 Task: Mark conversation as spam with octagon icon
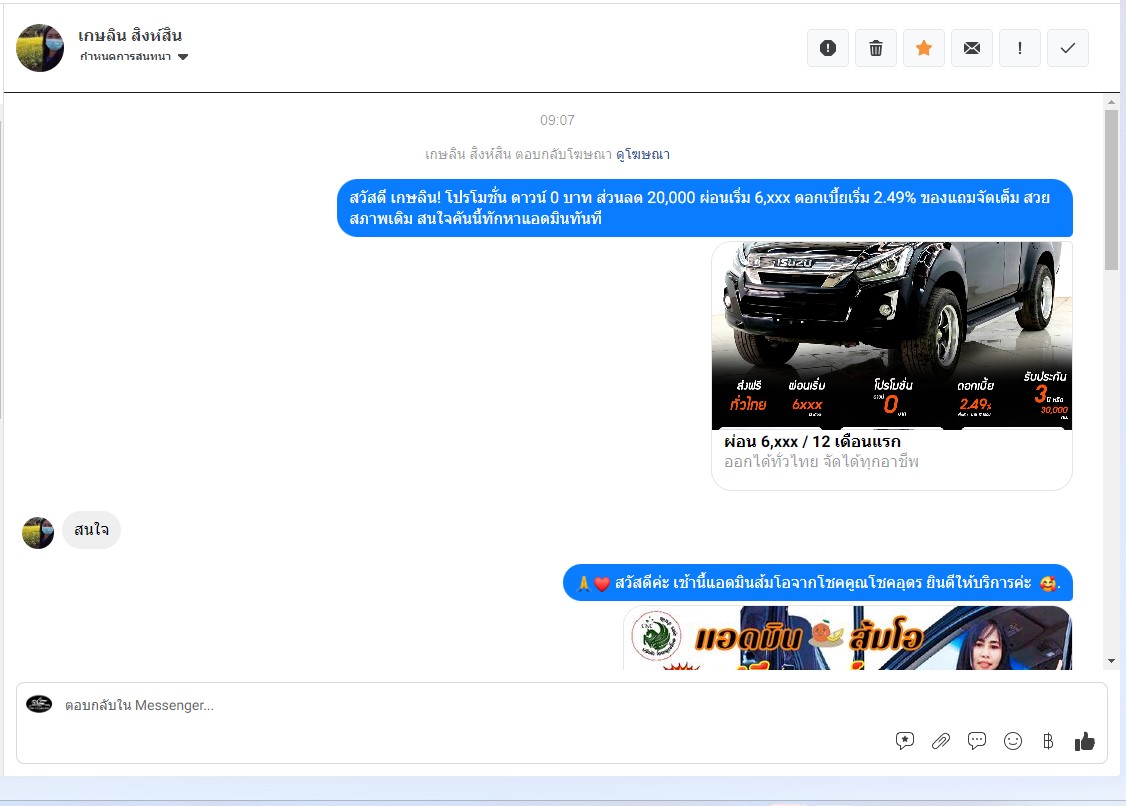click(x=828, y=48)
